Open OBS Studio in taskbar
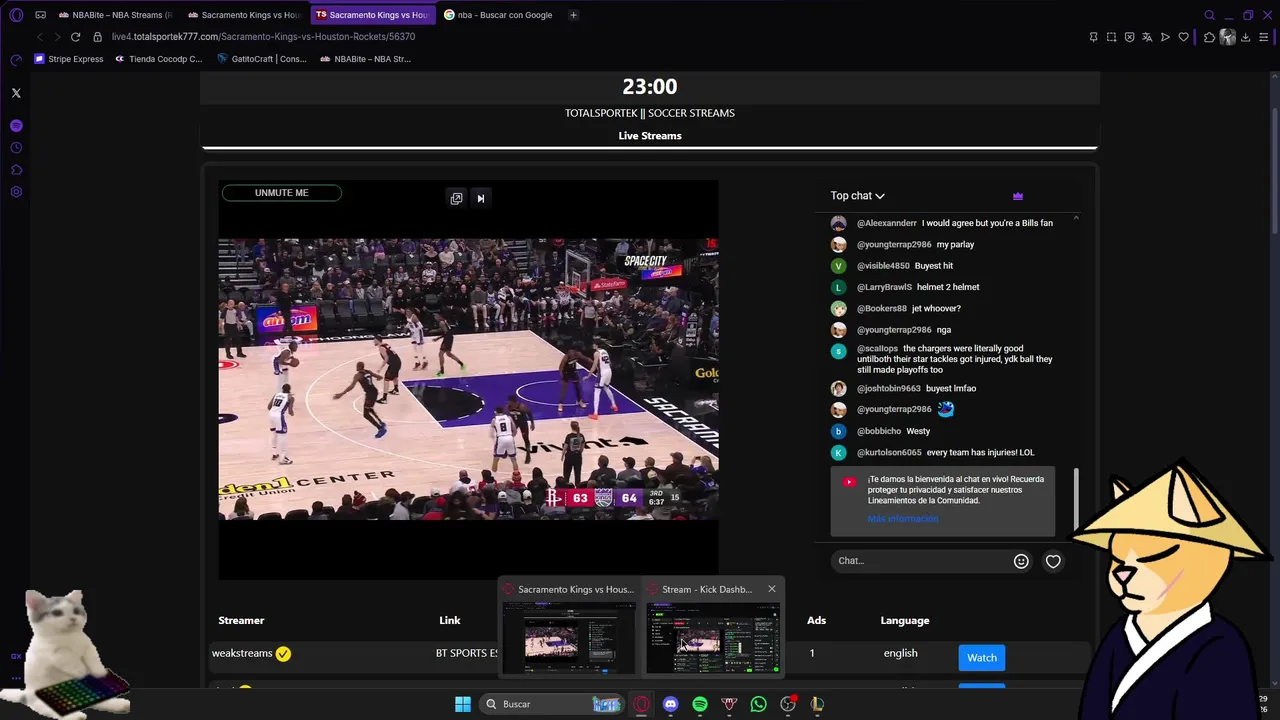Viewport: 1280px width, 720px height. [788, 704]
